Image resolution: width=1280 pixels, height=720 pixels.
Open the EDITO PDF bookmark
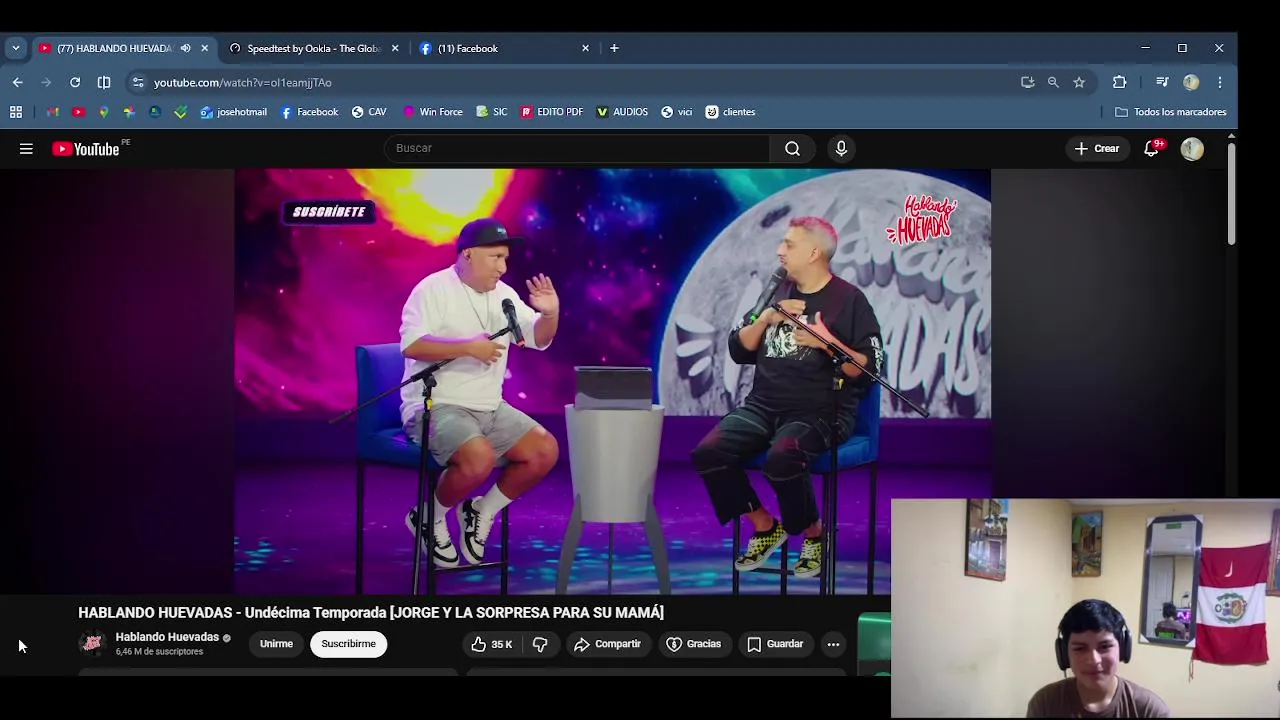551,112
